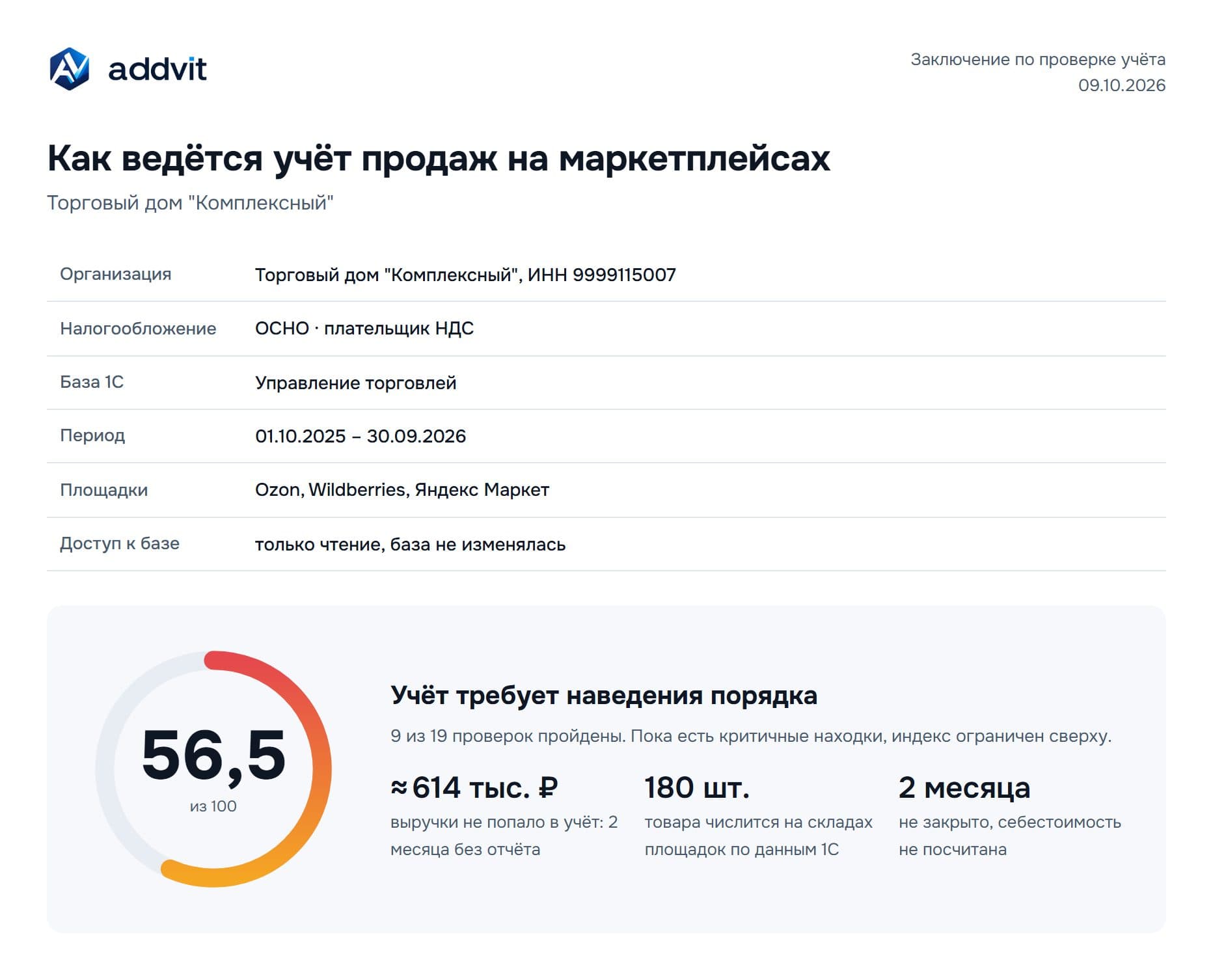This screenshot has height=980, width=1213.
Task: Click the heading "Учёт требует наведения порядка"
Action: tap(604, 696)
